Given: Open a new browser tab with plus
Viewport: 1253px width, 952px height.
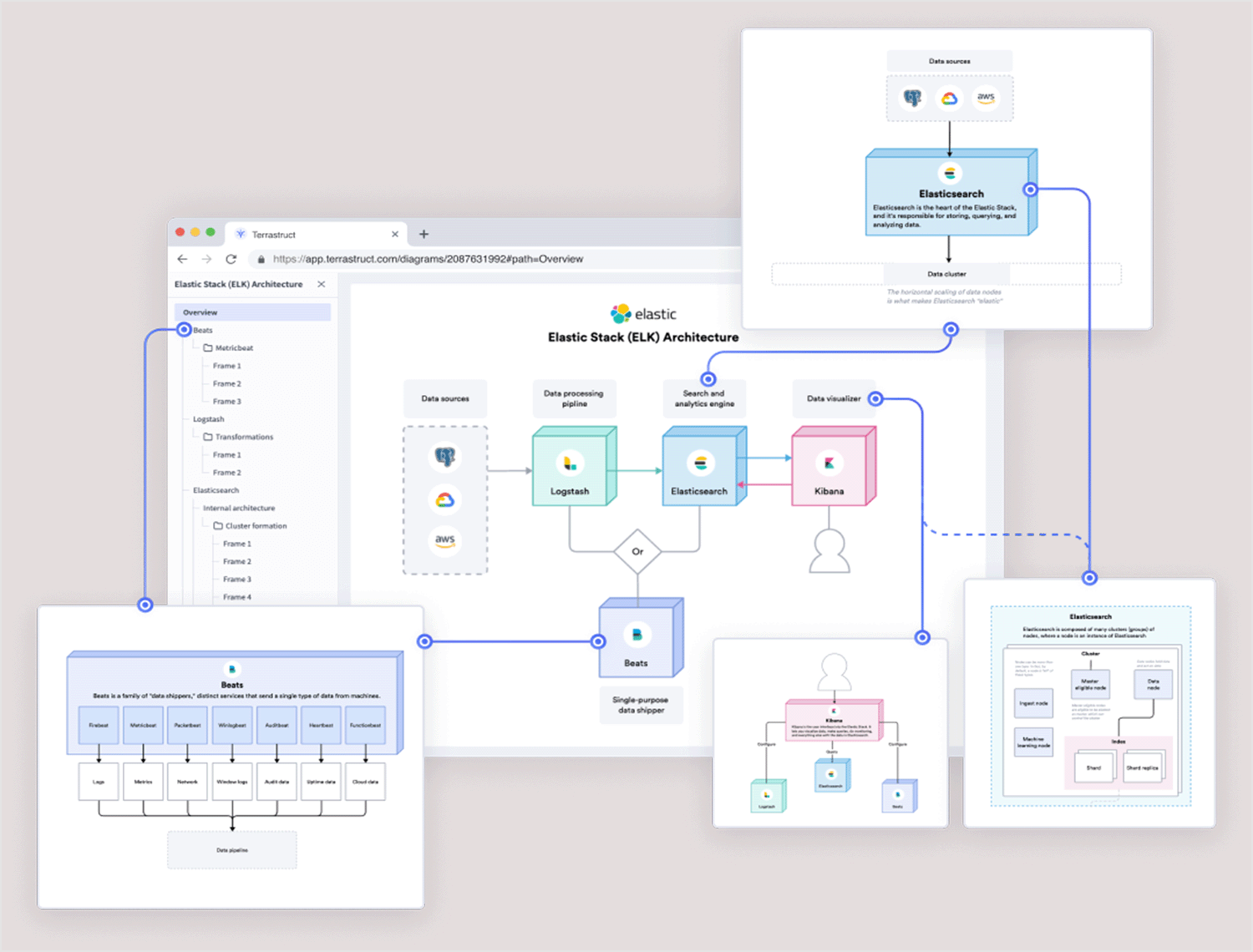Looking at the screenshot, I should (424, 234).
